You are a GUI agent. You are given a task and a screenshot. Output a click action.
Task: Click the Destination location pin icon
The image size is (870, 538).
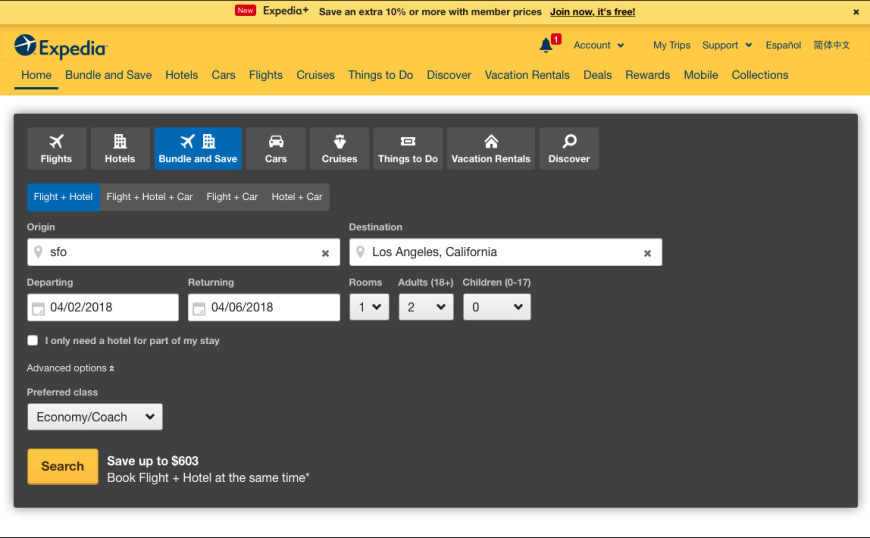coord(360,252)
